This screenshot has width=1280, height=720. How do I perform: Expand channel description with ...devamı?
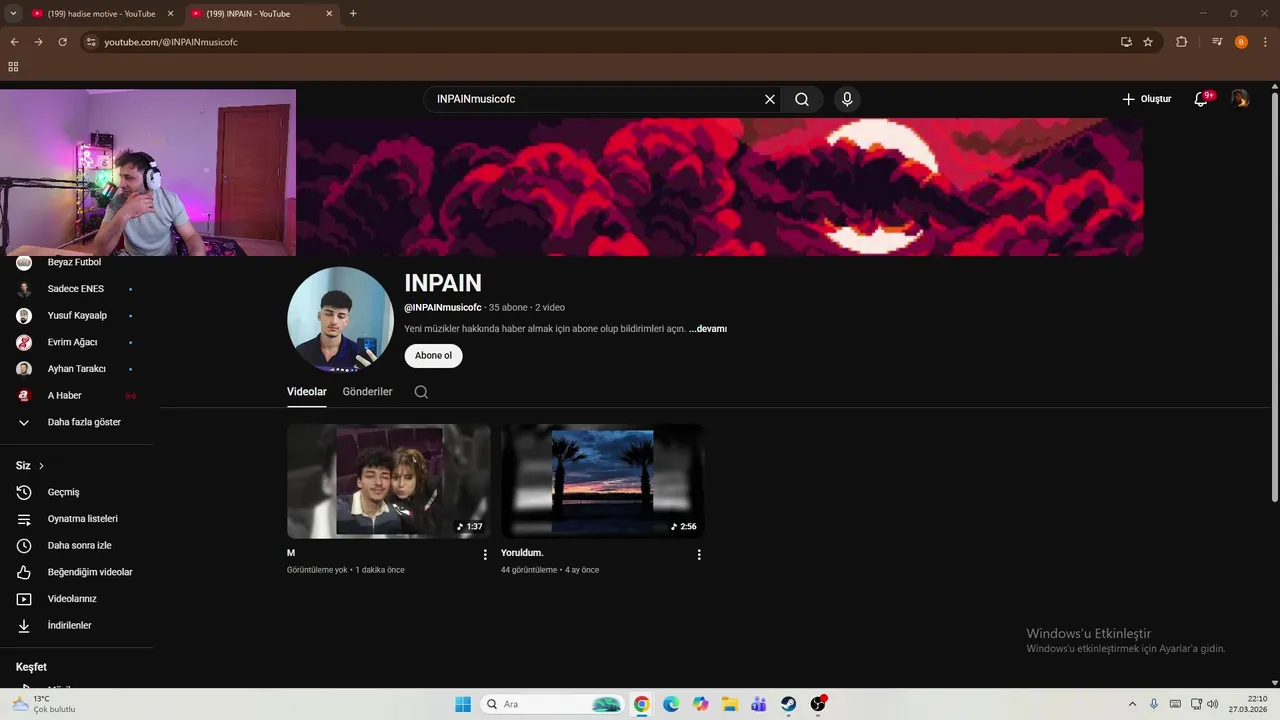click(708, 329)
